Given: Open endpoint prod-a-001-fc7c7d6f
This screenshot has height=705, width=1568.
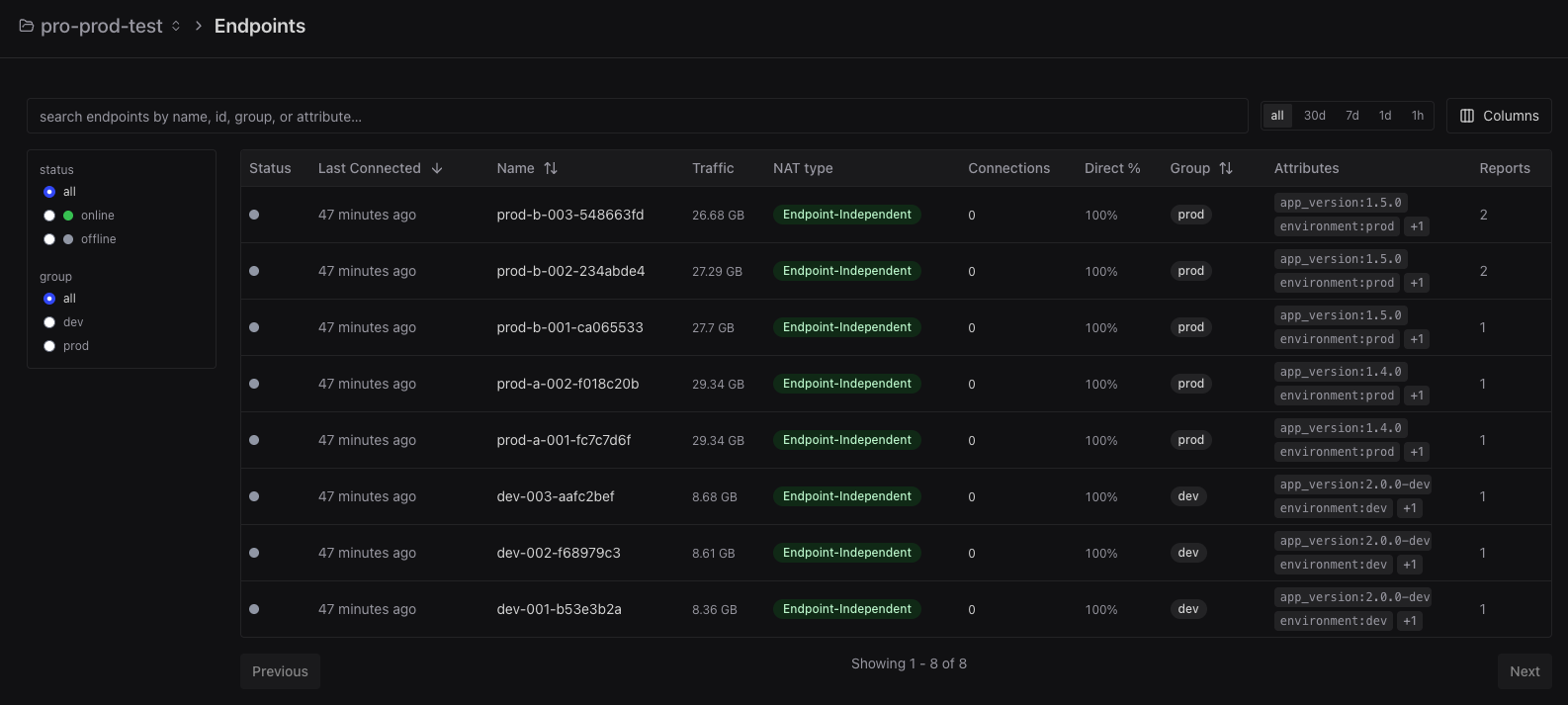Looking at the screenshot, I should pos(564,440).
